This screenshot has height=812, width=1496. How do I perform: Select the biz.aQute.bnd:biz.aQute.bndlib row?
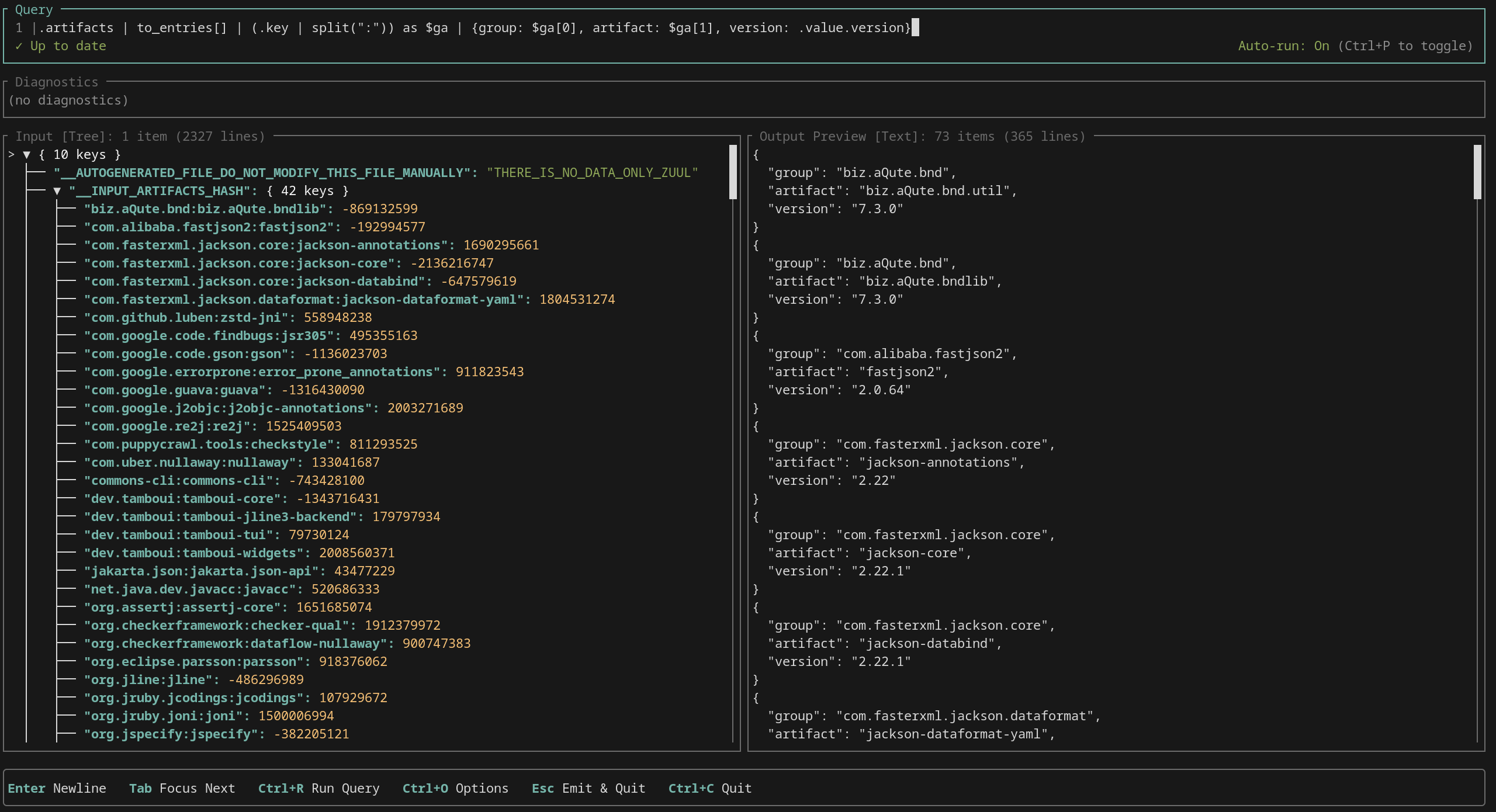(x=251, y=209)
